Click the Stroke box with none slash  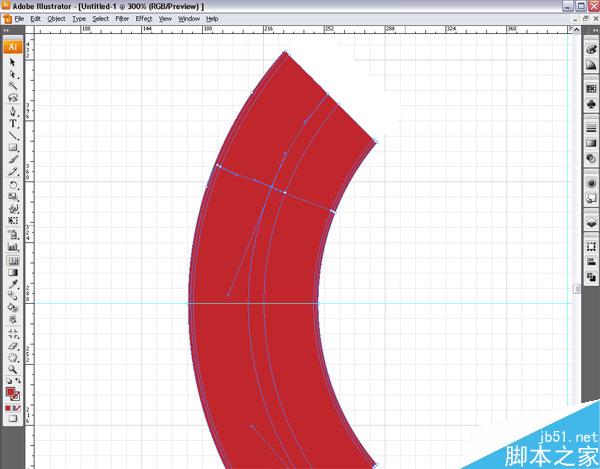pos(16,397)
